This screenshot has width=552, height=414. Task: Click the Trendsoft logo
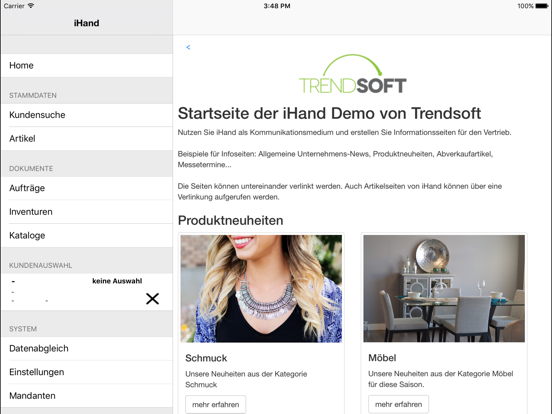pyautogui.click(x=352, y=74)
